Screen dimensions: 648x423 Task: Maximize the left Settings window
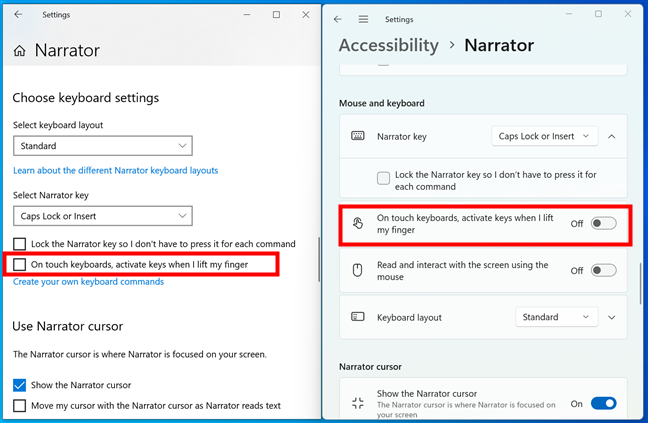point(276,14)
